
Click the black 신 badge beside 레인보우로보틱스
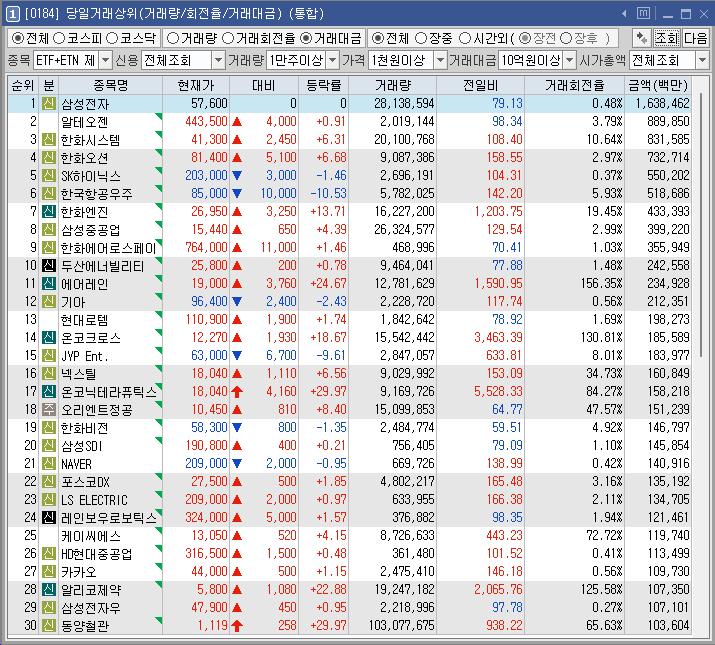coord(49,518)
